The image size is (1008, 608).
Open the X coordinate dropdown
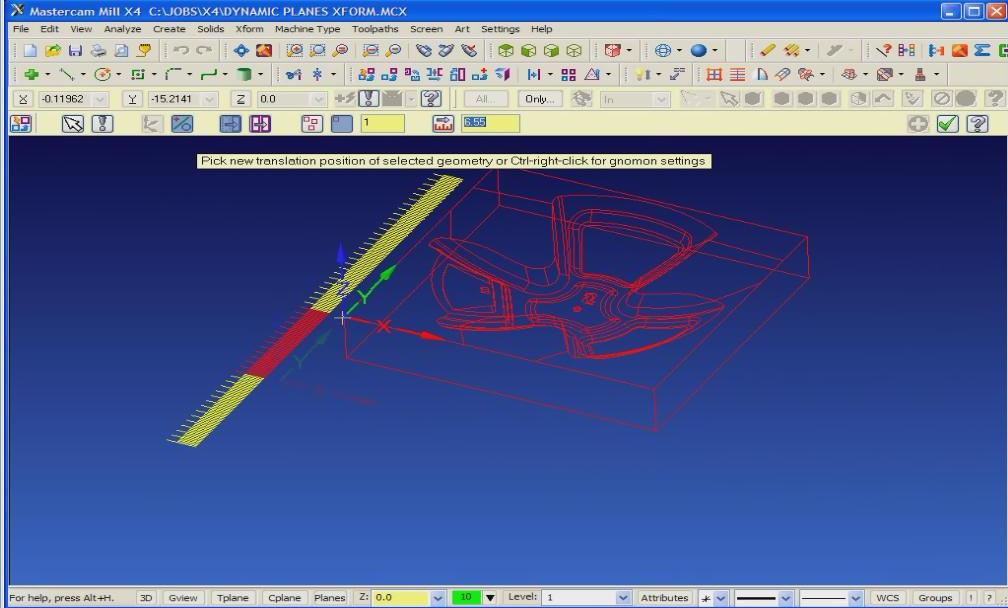coord(100,99)
